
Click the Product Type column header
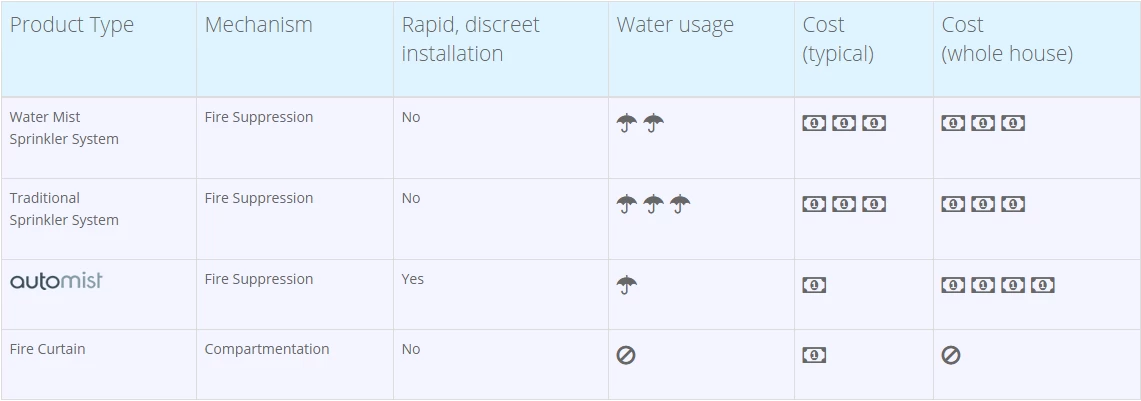pos(72,25)
